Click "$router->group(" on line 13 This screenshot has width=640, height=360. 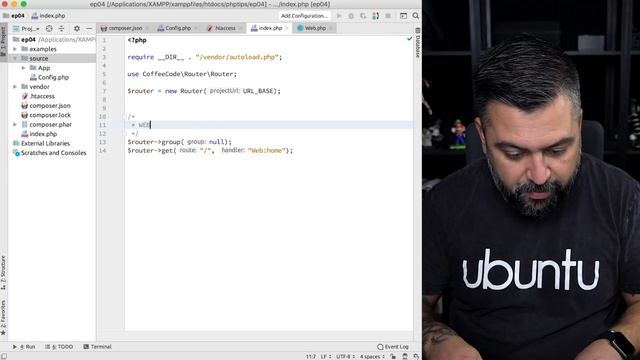pyautogui.click(x=156, y=142)
